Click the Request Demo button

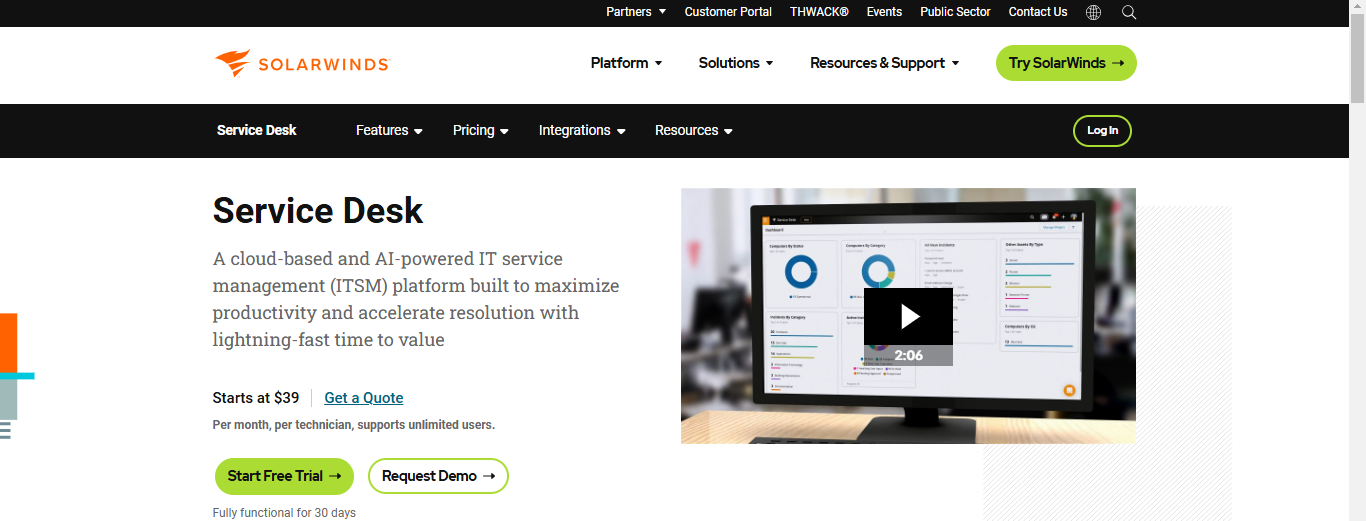(x=438, y=476)
